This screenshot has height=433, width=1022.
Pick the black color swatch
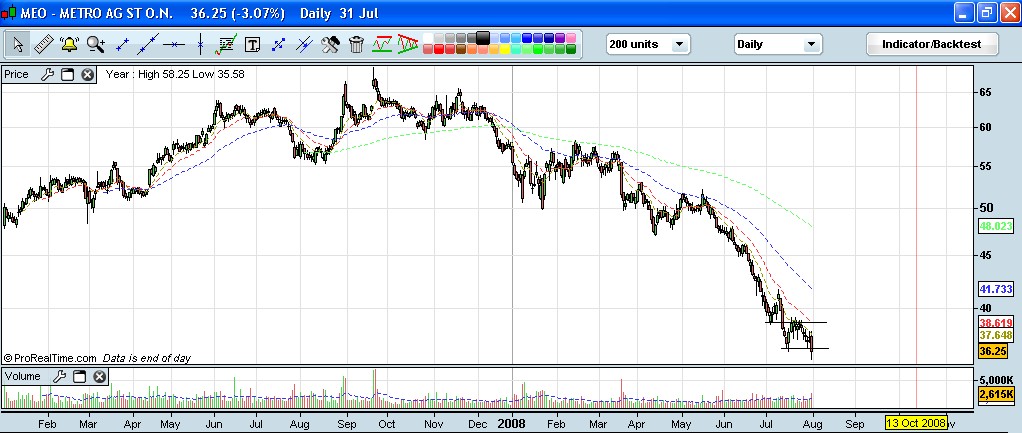(483, 38)
